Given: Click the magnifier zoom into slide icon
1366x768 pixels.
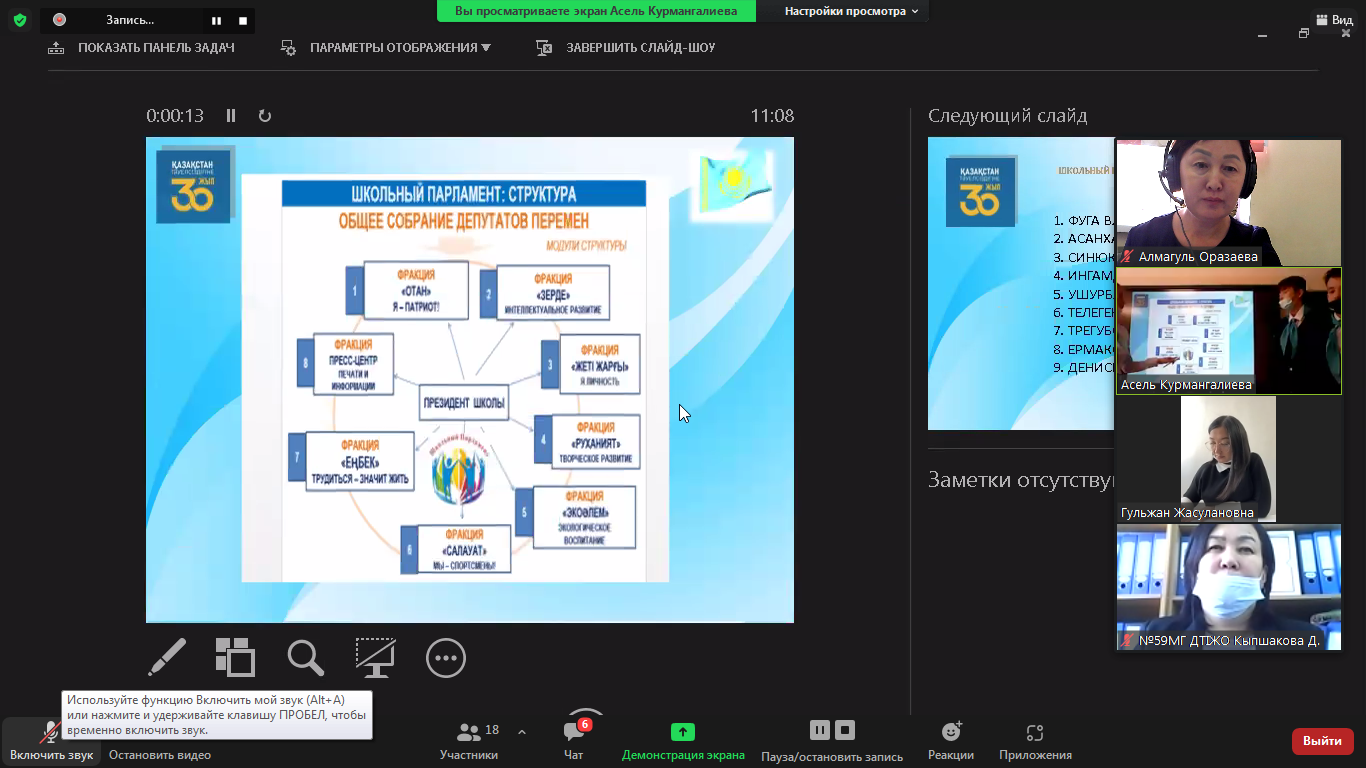Looking at the screenshot, I should click(305, 658).
